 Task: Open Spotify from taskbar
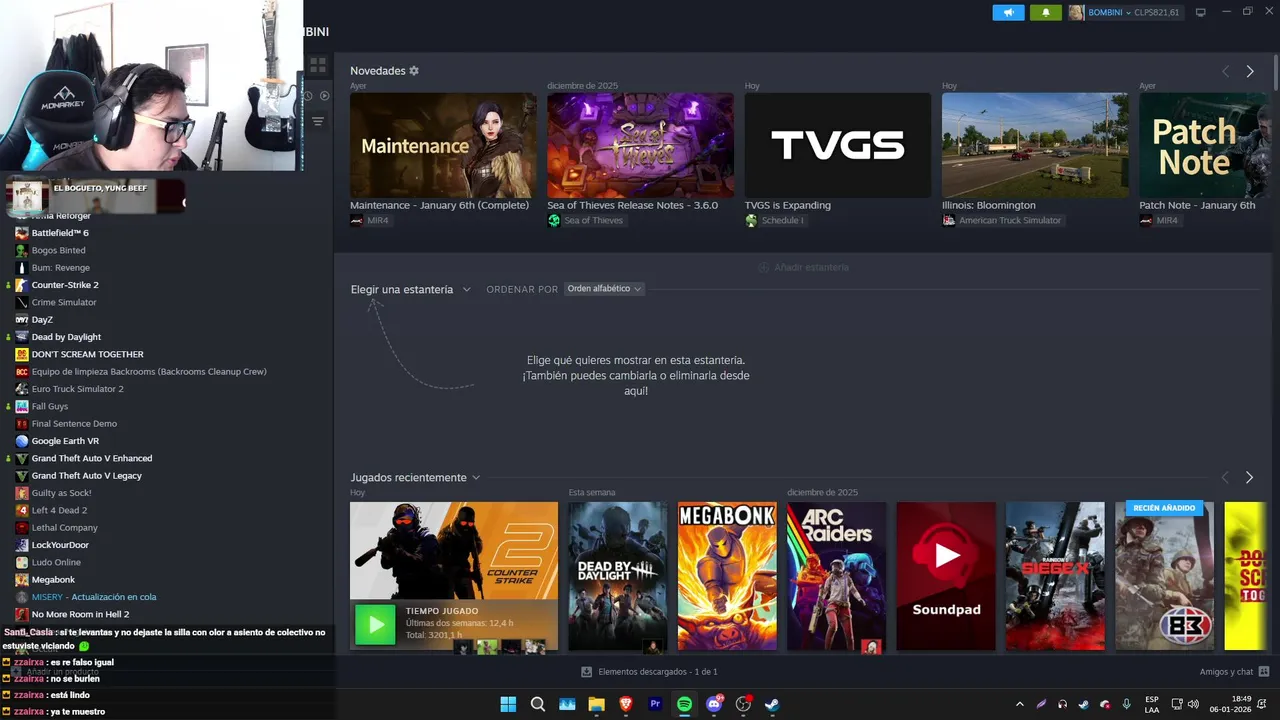684,704
